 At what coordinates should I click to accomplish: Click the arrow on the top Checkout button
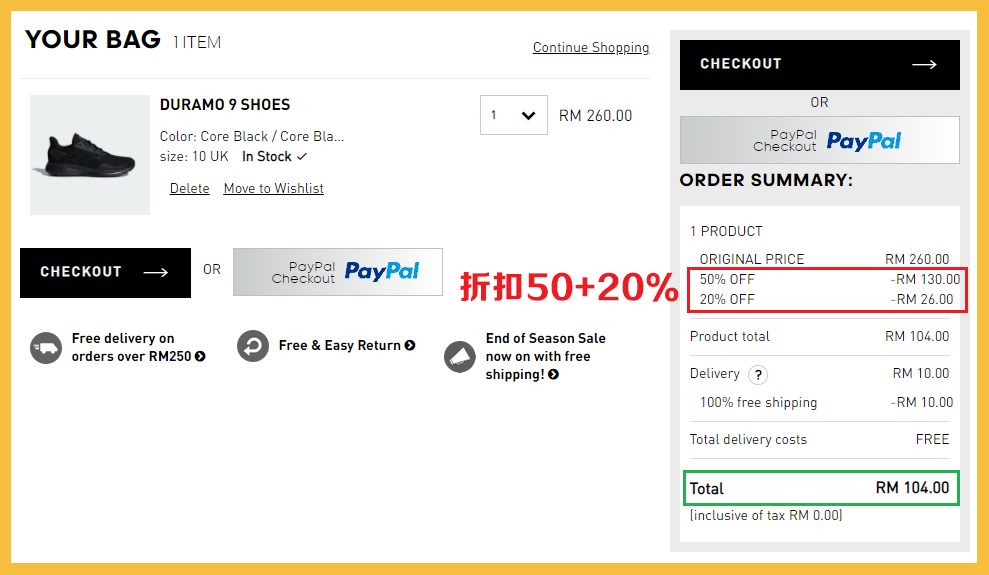coord(924,65)
